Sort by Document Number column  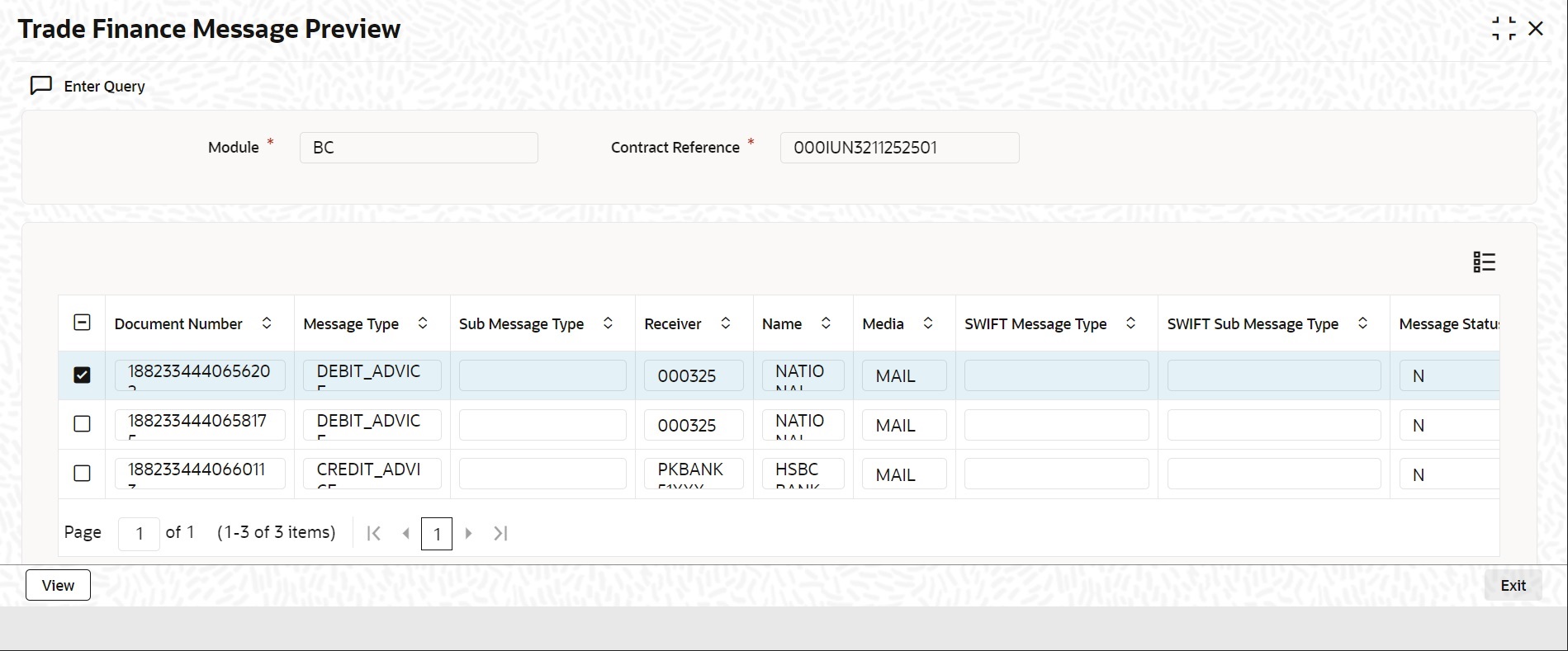coord(267,323)
